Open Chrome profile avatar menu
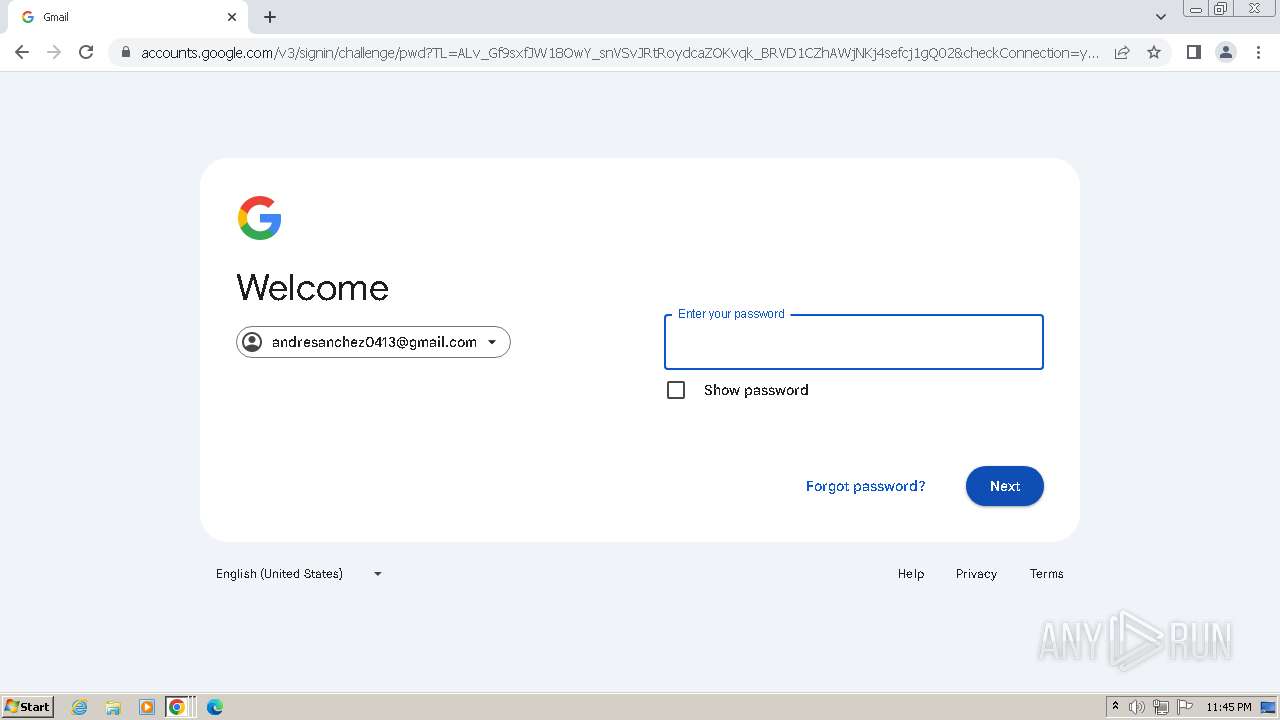The height and width of the screenshot is (720, 1280). click(1226, 52)
